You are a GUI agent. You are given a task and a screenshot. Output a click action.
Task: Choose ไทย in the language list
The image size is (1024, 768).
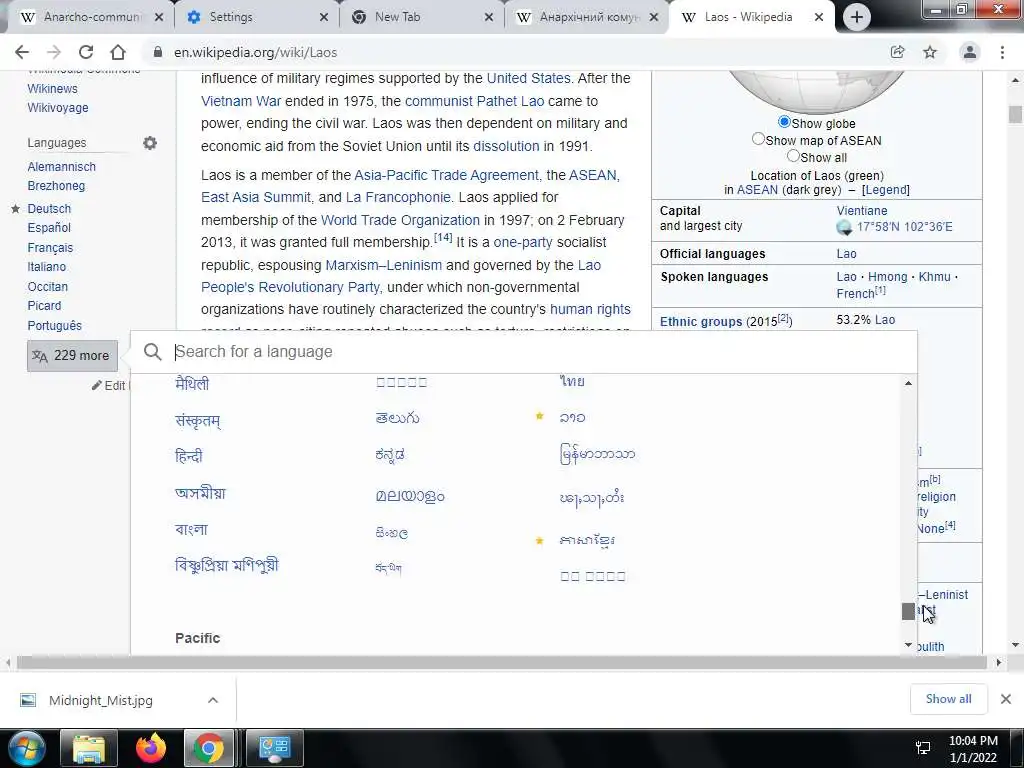coord(572,381)
